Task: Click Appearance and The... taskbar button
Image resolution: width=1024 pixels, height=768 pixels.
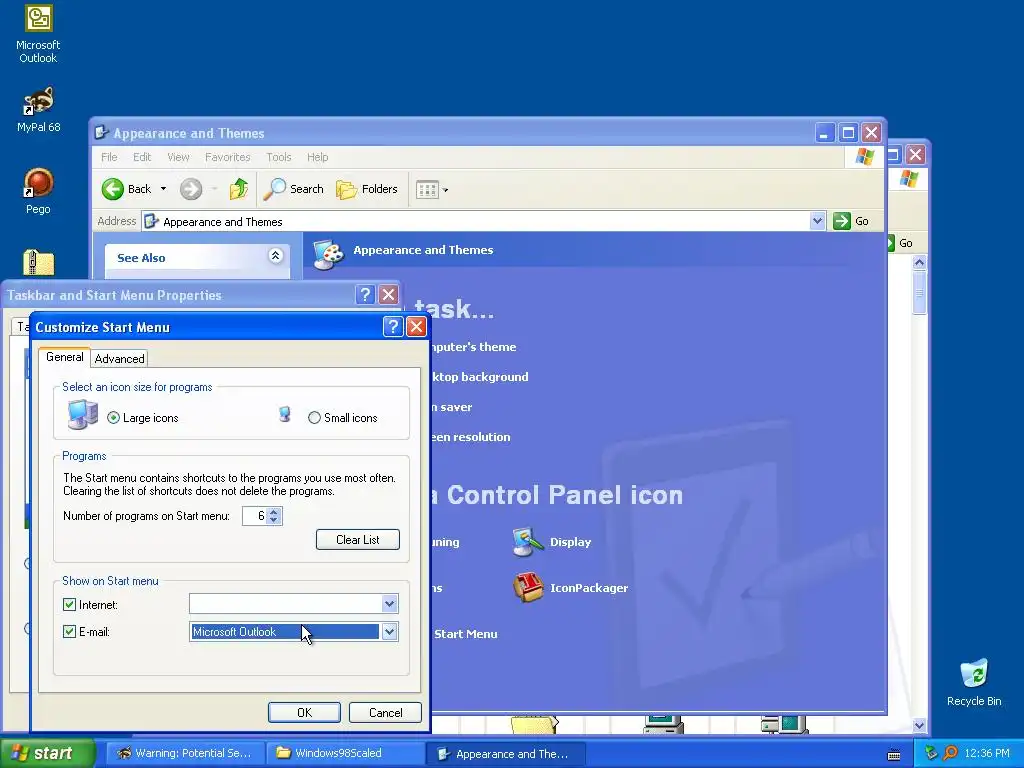Action: pyautogui.click(x=505, y=754)
